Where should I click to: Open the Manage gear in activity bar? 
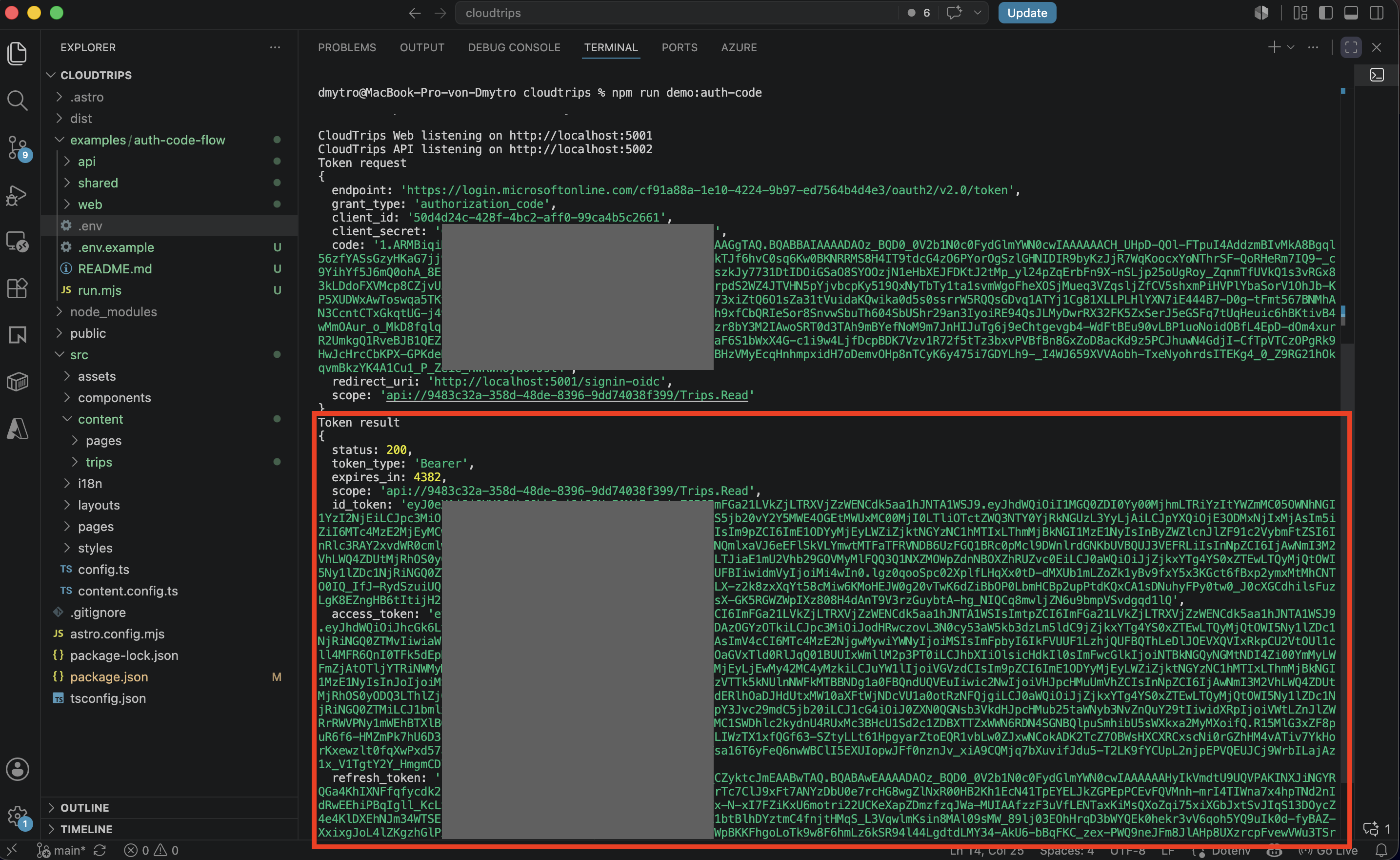(18, 816)
